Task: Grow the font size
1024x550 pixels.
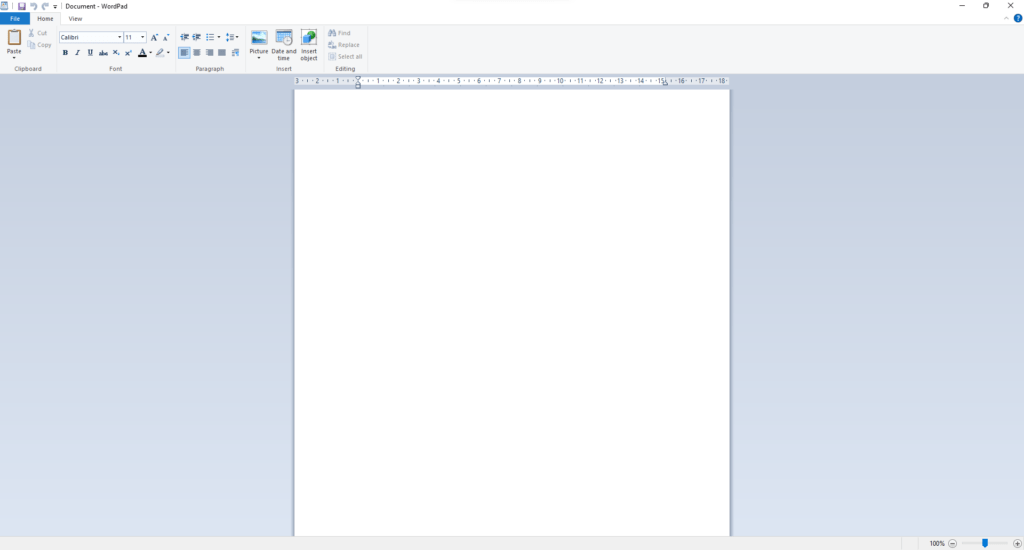Action: pos(154,37)
